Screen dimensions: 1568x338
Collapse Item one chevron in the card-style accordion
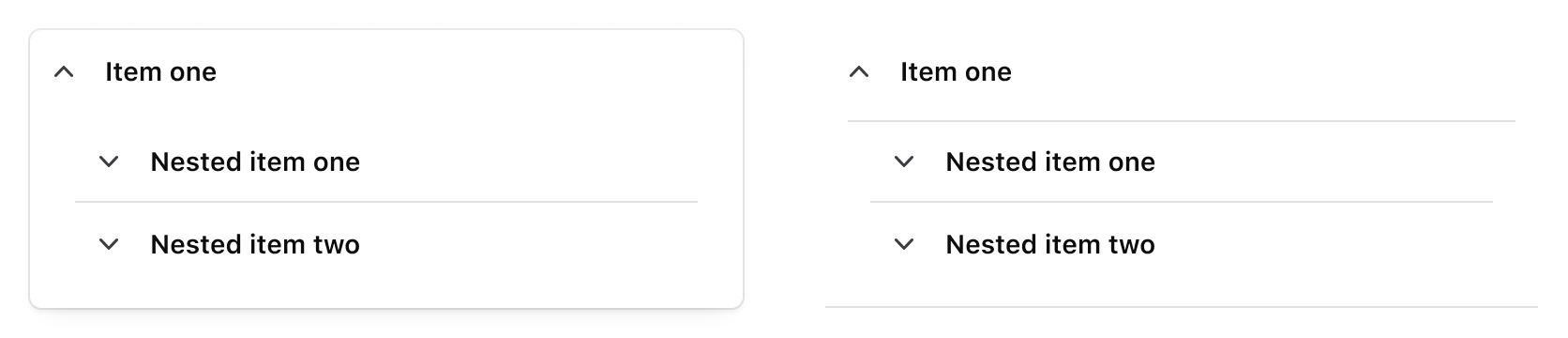tap(64, 72)
